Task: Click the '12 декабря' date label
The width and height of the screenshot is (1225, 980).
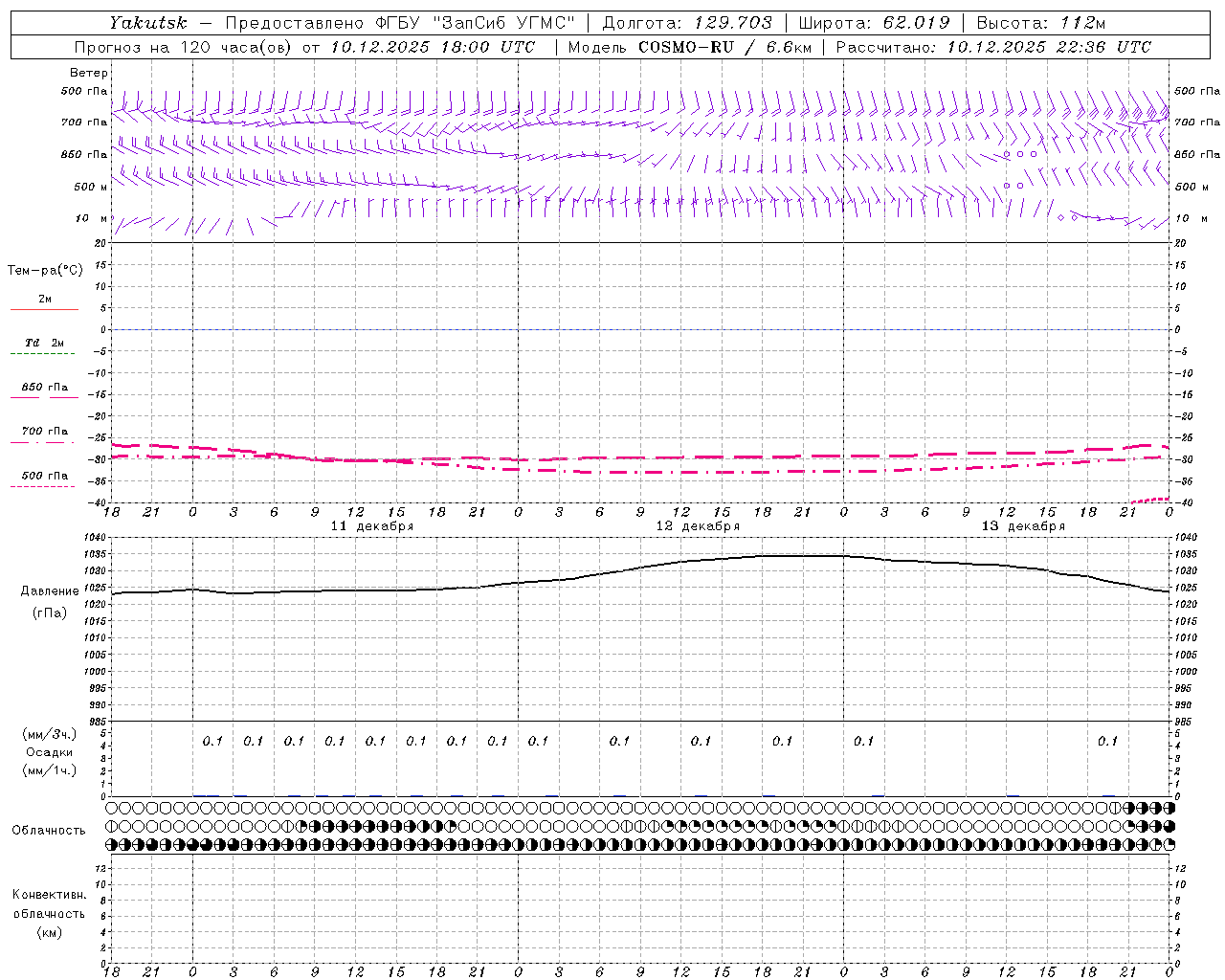Action: tap(698, 526)
